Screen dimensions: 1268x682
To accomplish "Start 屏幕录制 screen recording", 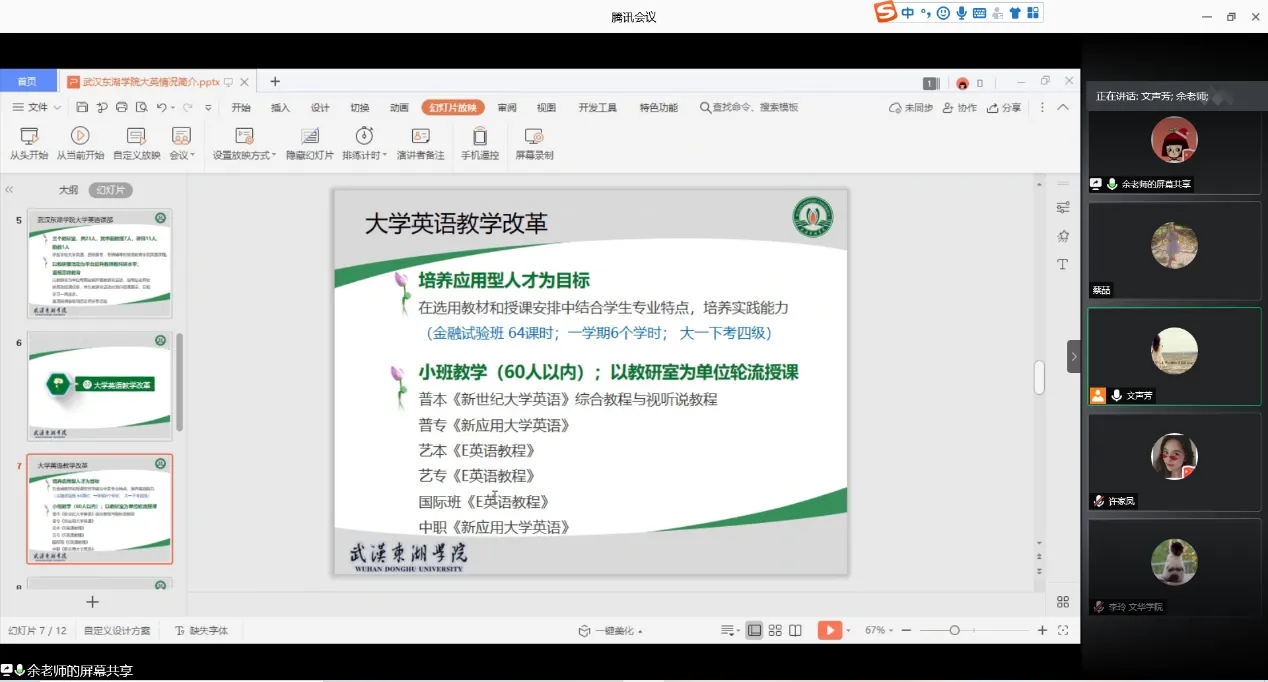I will pyautogui.click(x=534, y=136).
